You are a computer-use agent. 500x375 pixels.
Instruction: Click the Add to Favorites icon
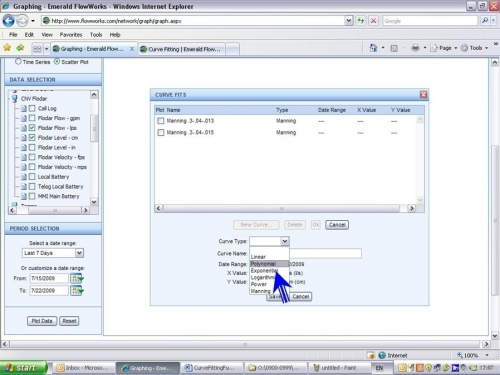pos(20,48)
